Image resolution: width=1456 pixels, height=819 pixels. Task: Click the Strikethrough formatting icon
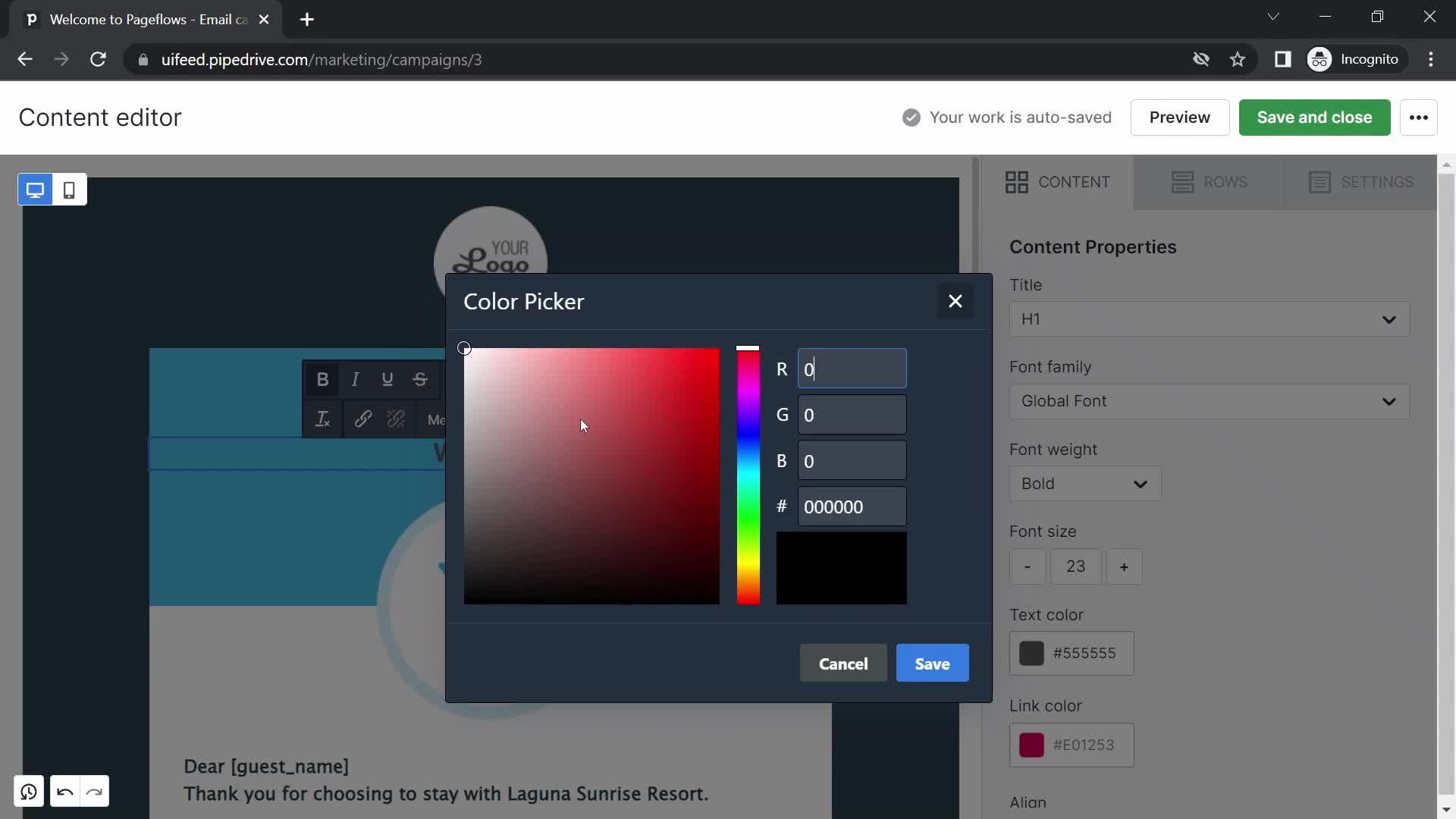(420, 379)
